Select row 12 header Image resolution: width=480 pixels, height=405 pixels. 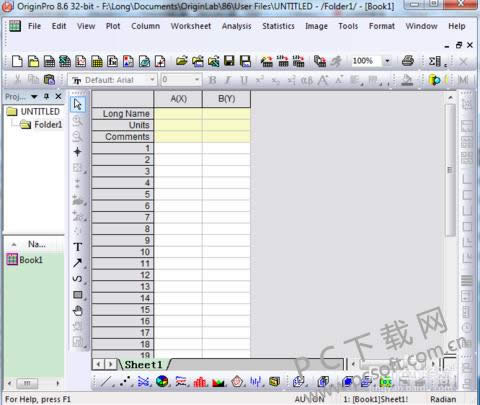click(x=122, y=275)
